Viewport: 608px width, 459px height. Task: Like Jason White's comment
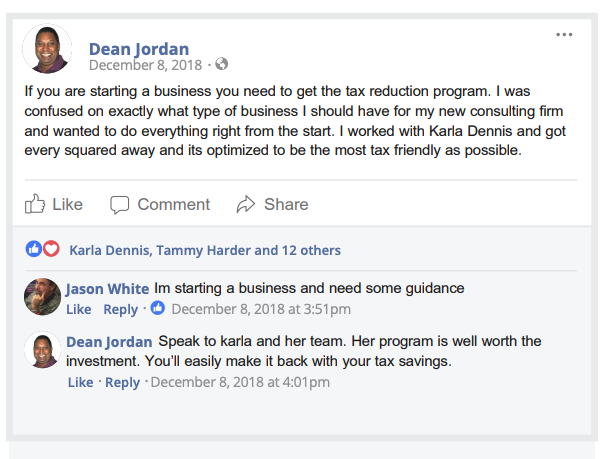click(x=79, y=309)
